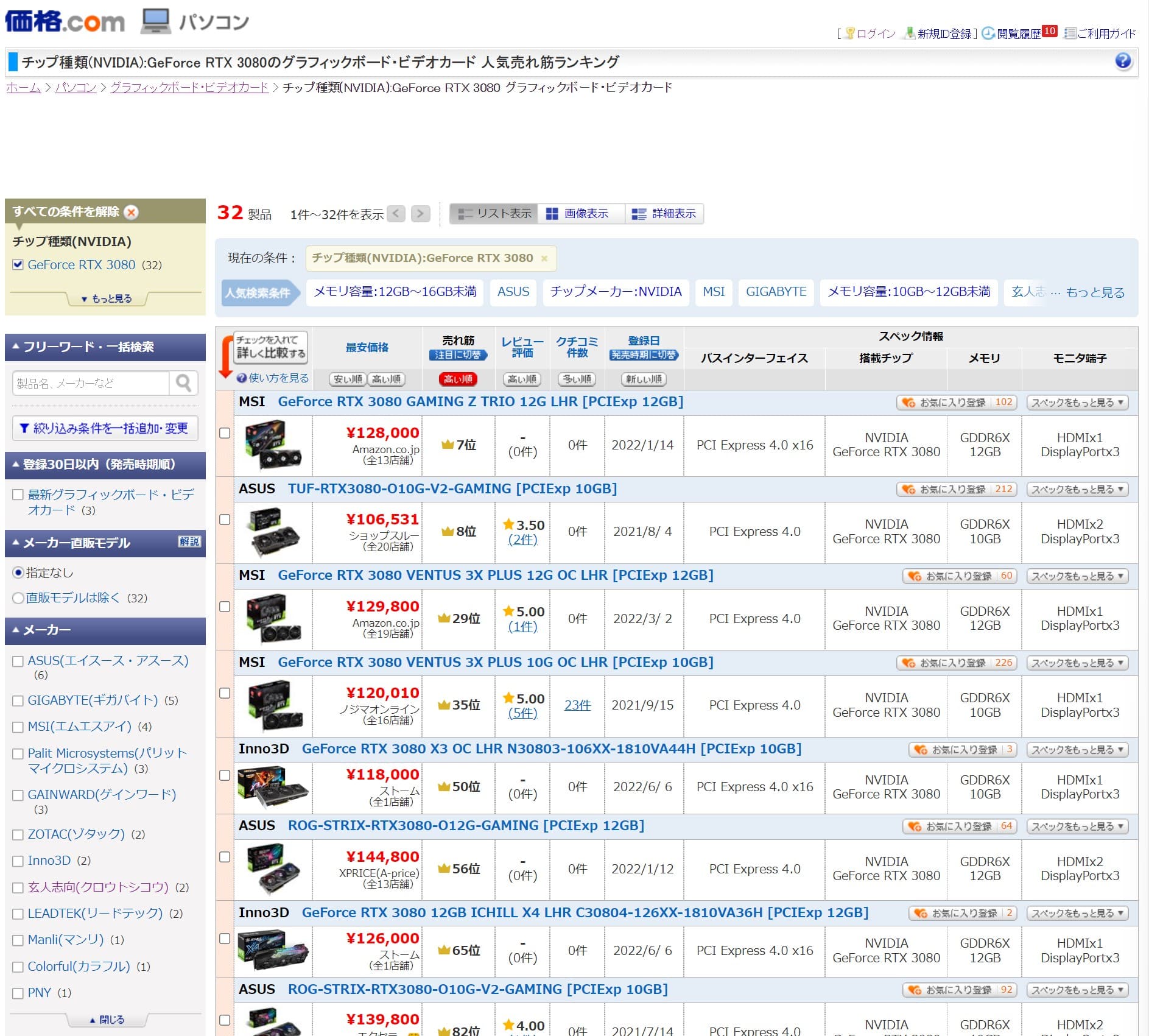Add MSI VENTUS 3X PLUS 12G to favorites
Image resolution: width=1149 pixels, height=1036 pixels.
(960, 576)
